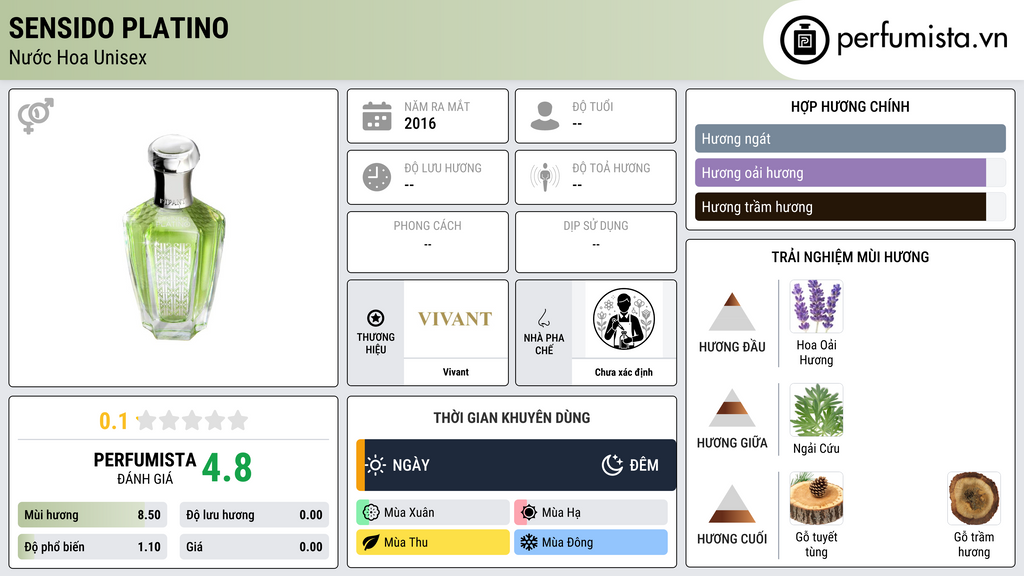The width and height of the screenshot is (1024, 576).
Task: Click the leaf icon in Mùa Thu
Action: 371,542
